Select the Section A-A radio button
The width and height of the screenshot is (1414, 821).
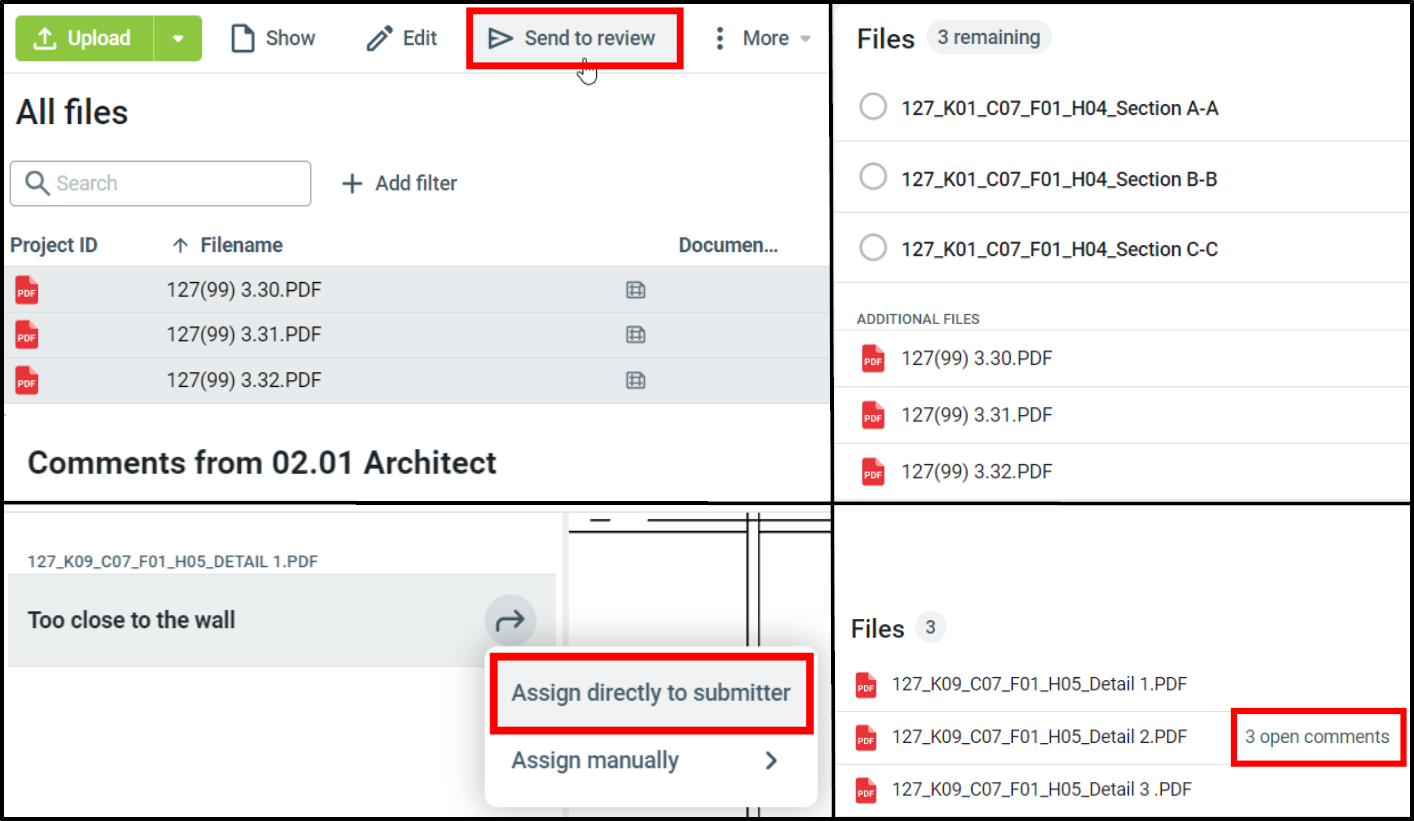(x=873, y=107)
